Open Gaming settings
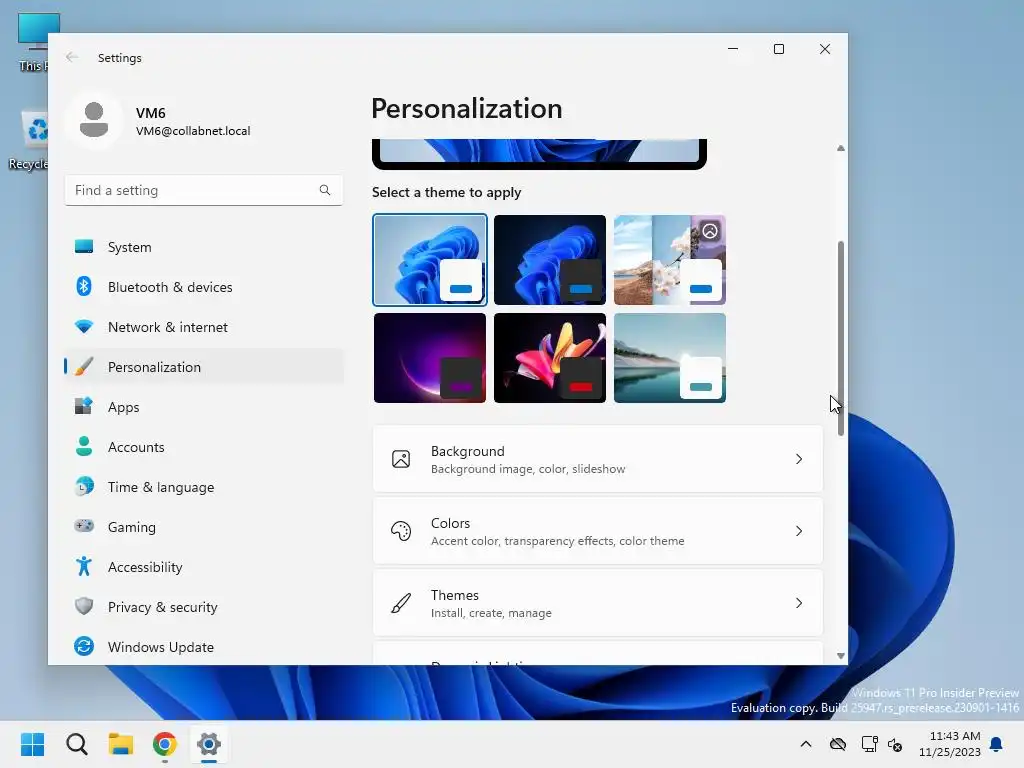This screenshot has height=768, width=1024. click(x=204, y=526)
